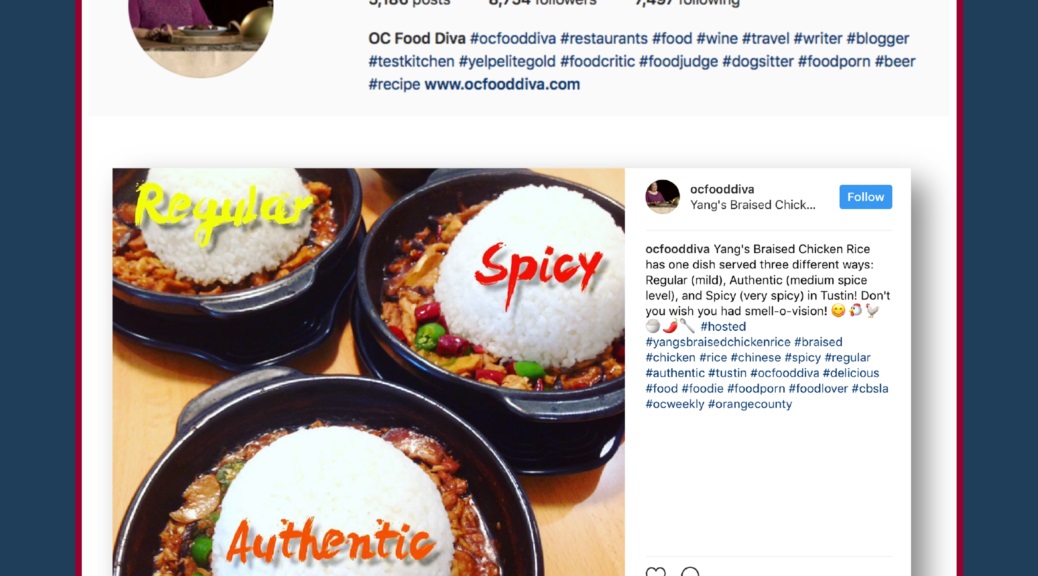Click the ocfooddiva username in post header

coord(722,189)
